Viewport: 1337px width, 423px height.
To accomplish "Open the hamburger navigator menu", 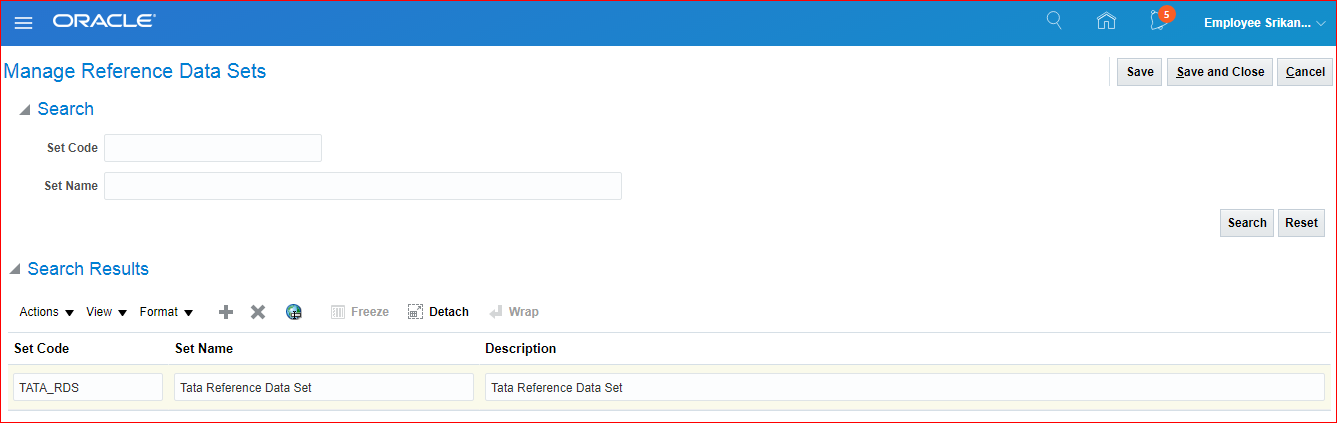I will 23,22.
